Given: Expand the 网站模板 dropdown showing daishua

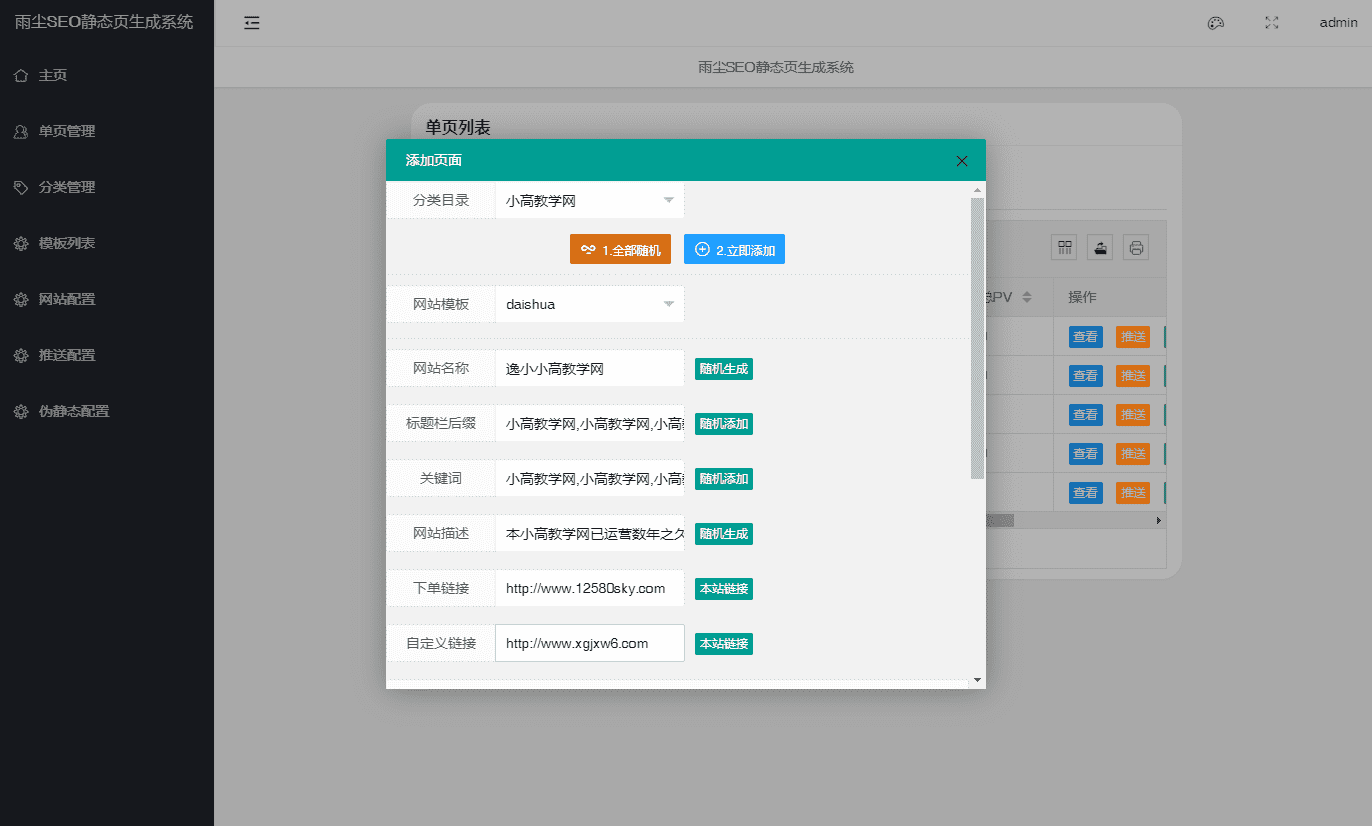Looking at the screenshot, I should point(590,304).
